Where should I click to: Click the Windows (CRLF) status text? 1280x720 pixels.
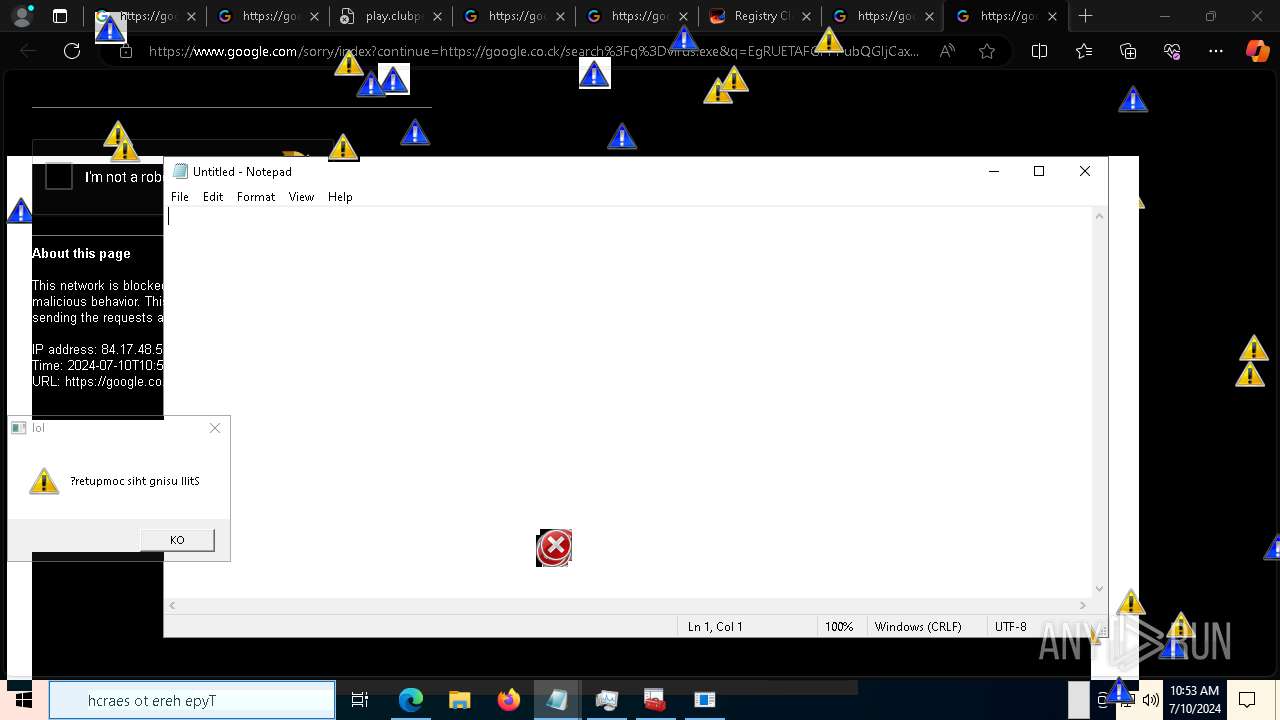(x=918, y=627)
